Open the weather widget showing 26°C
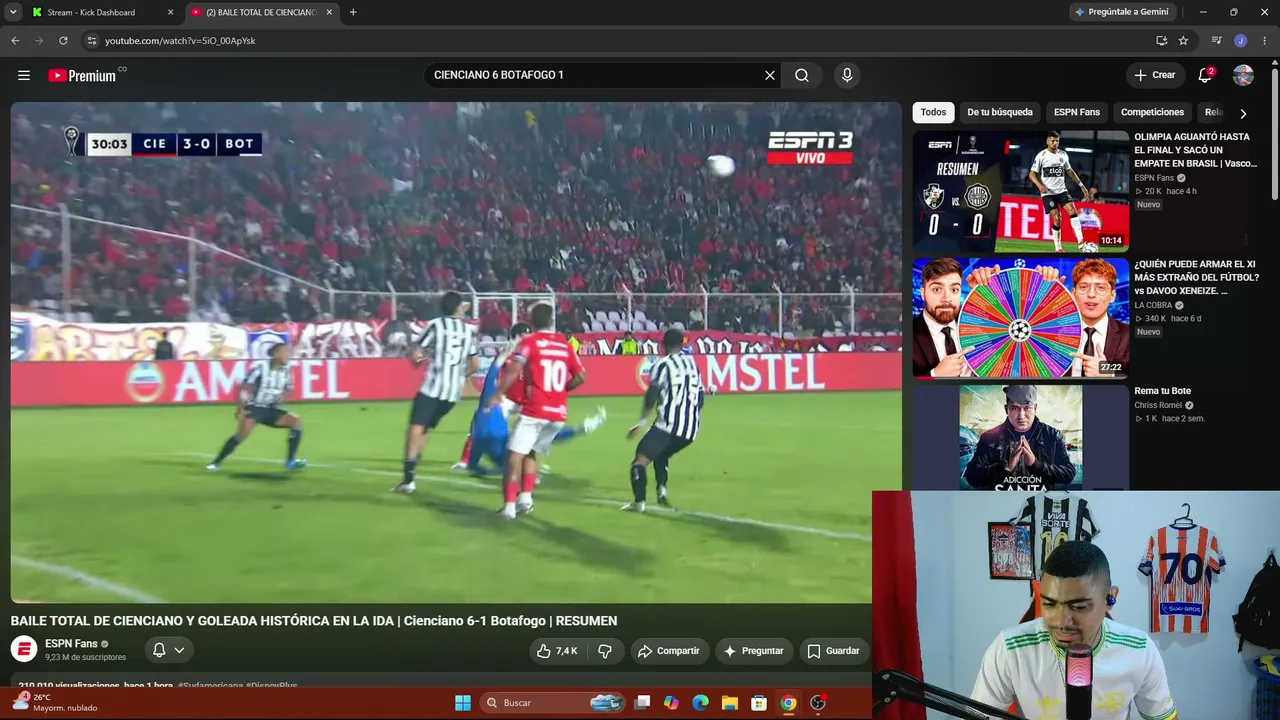This screenshot has height=720, width=1280. [55, 702]
